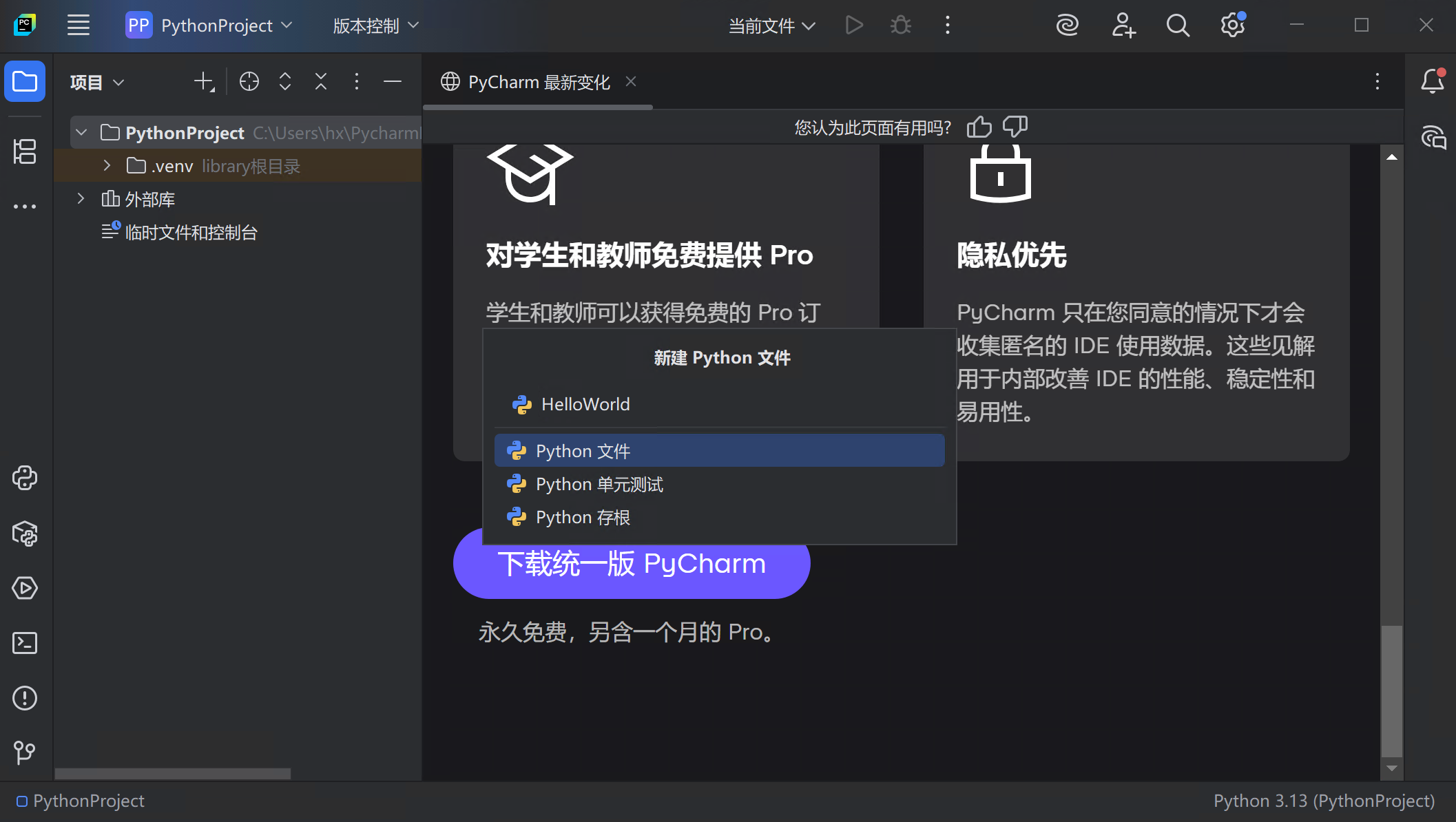Open the 项目 view dropdown
The width and height of the screenshot is (1456, 822).
point(97,82)
